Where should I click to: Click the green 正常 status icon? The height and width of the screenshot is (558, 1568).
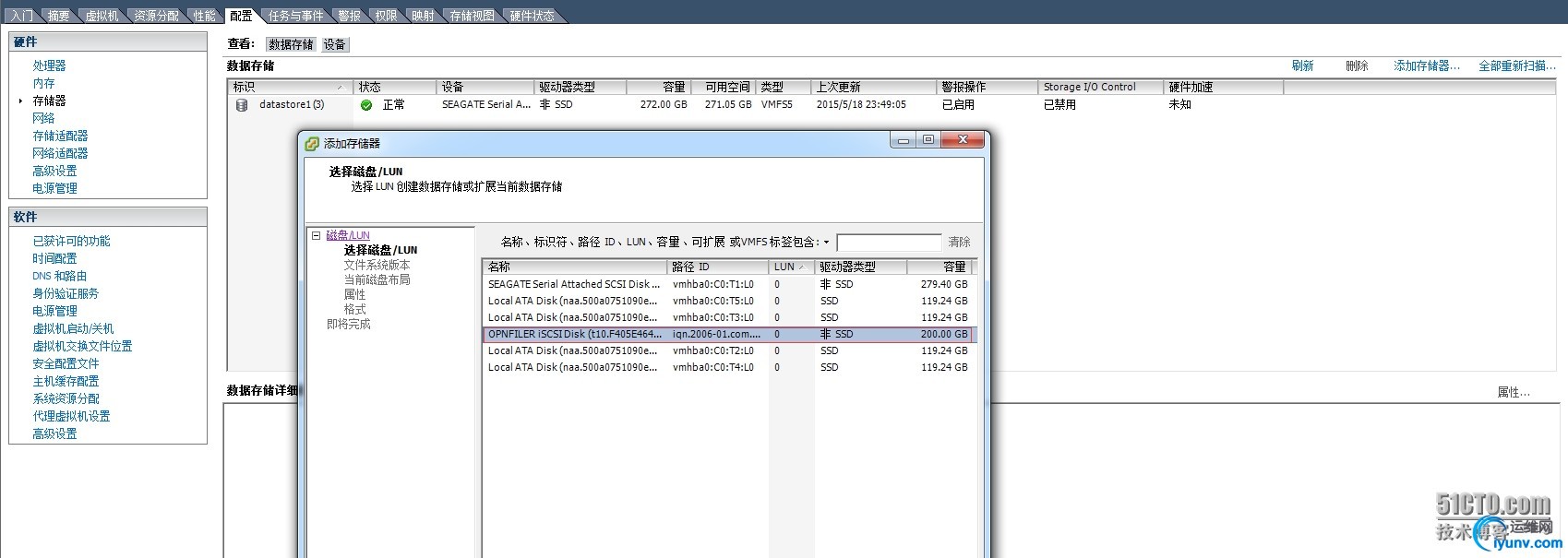click(366, 105)
